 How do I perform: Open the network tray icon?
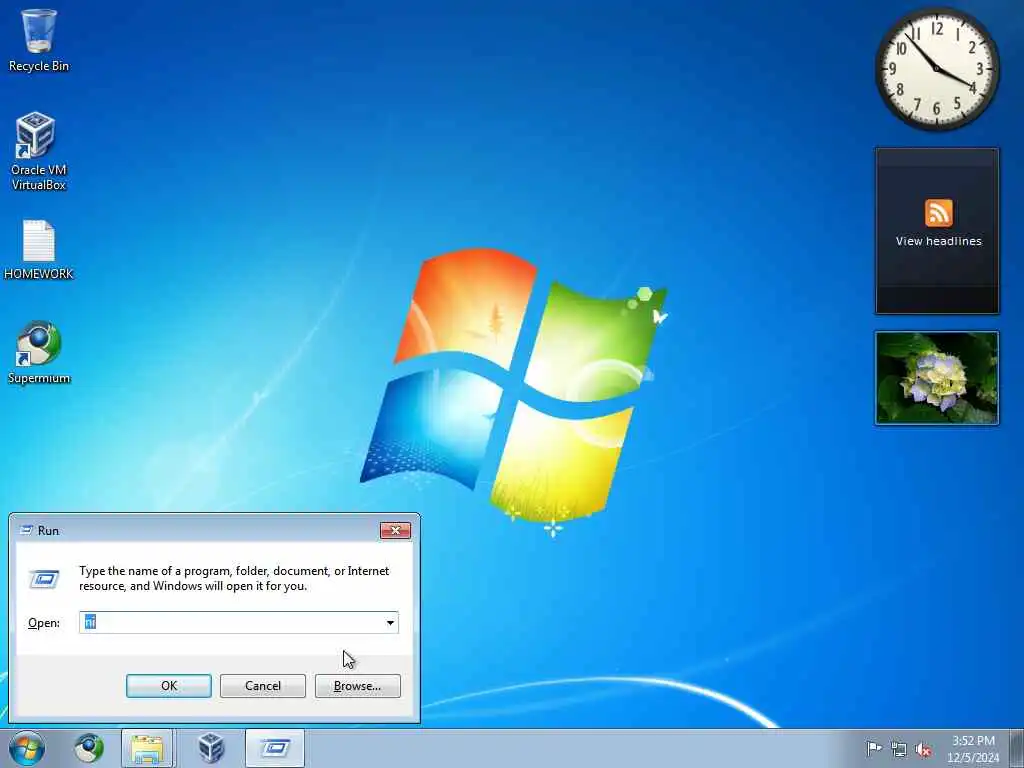click(899, 749)
